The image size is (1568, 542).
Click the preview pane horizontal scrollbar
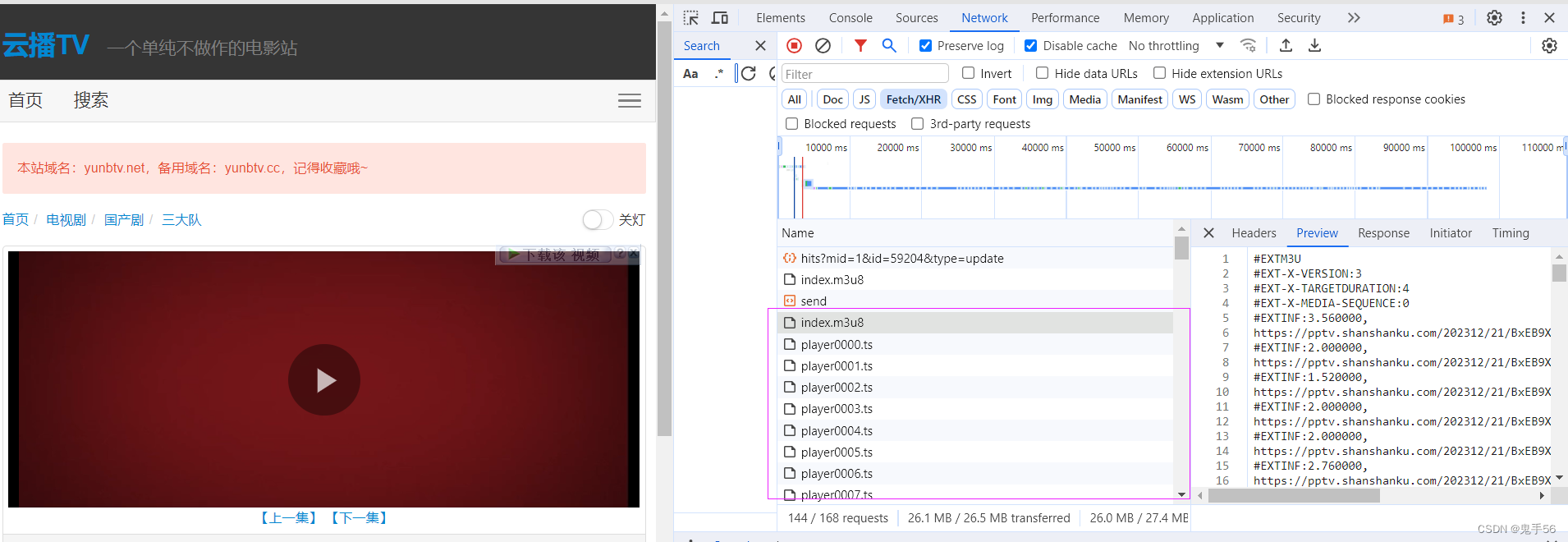(x=1293, y=495)
